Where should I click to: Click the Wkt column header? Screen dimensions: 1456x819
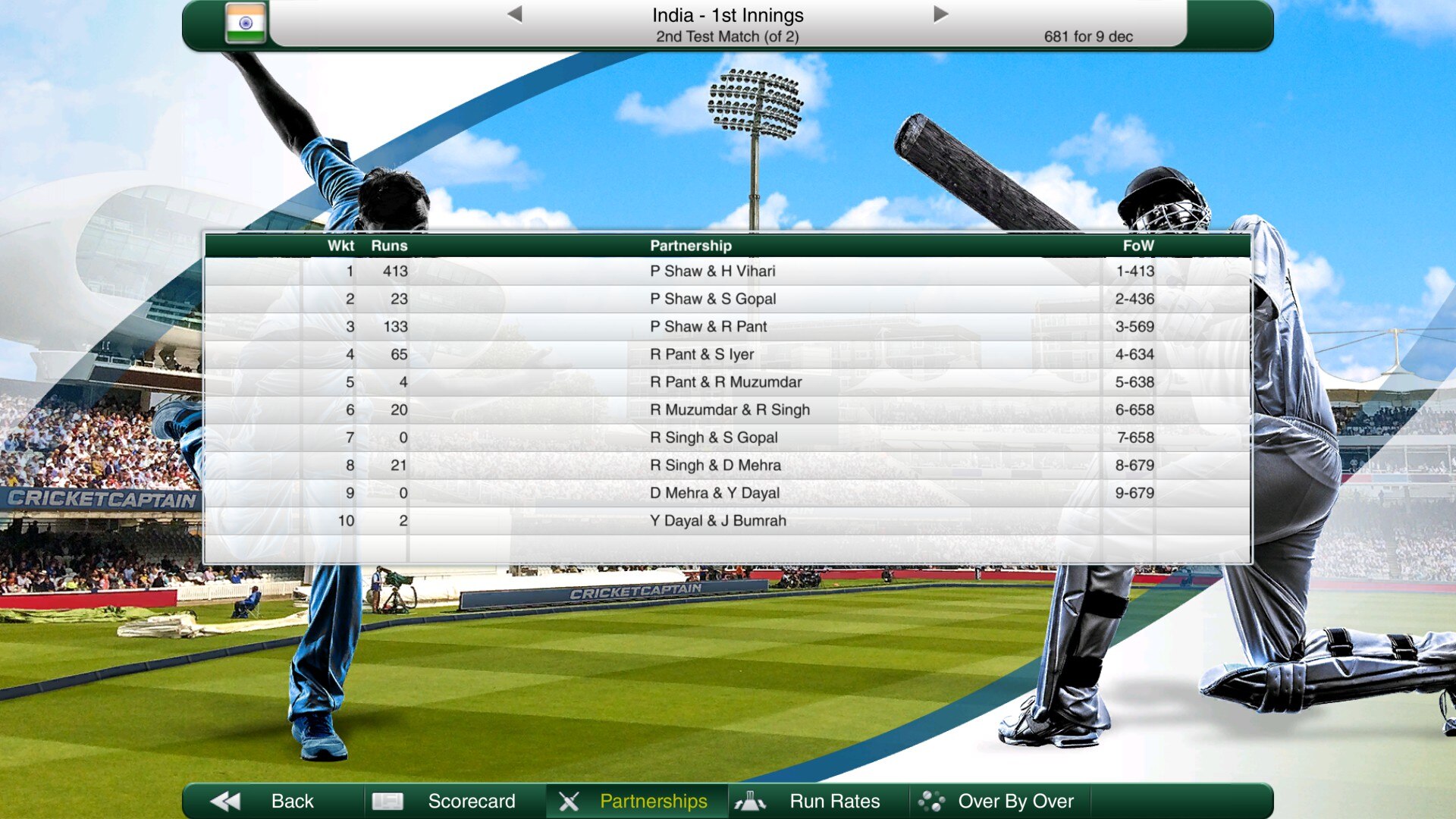click(x=340, y=246)
